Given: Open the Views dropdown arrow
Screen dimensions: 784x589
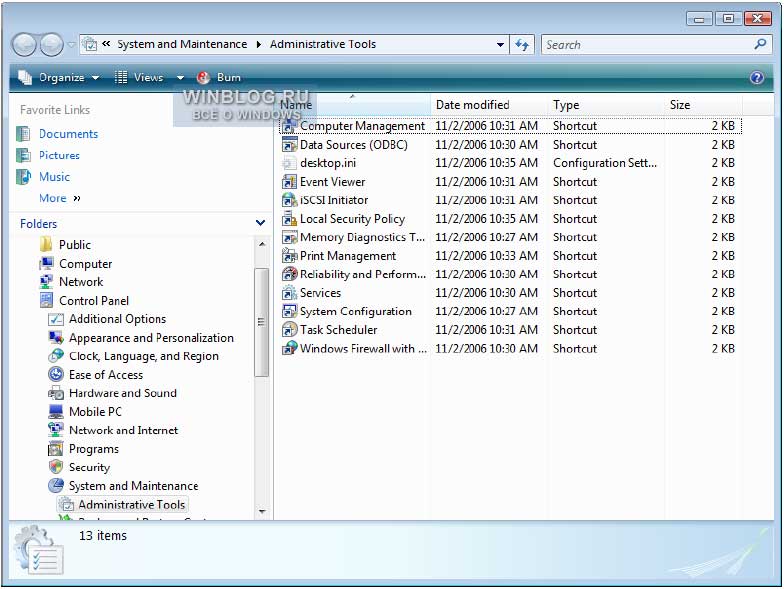Looking at the screenshot, I should pos(180,78).
